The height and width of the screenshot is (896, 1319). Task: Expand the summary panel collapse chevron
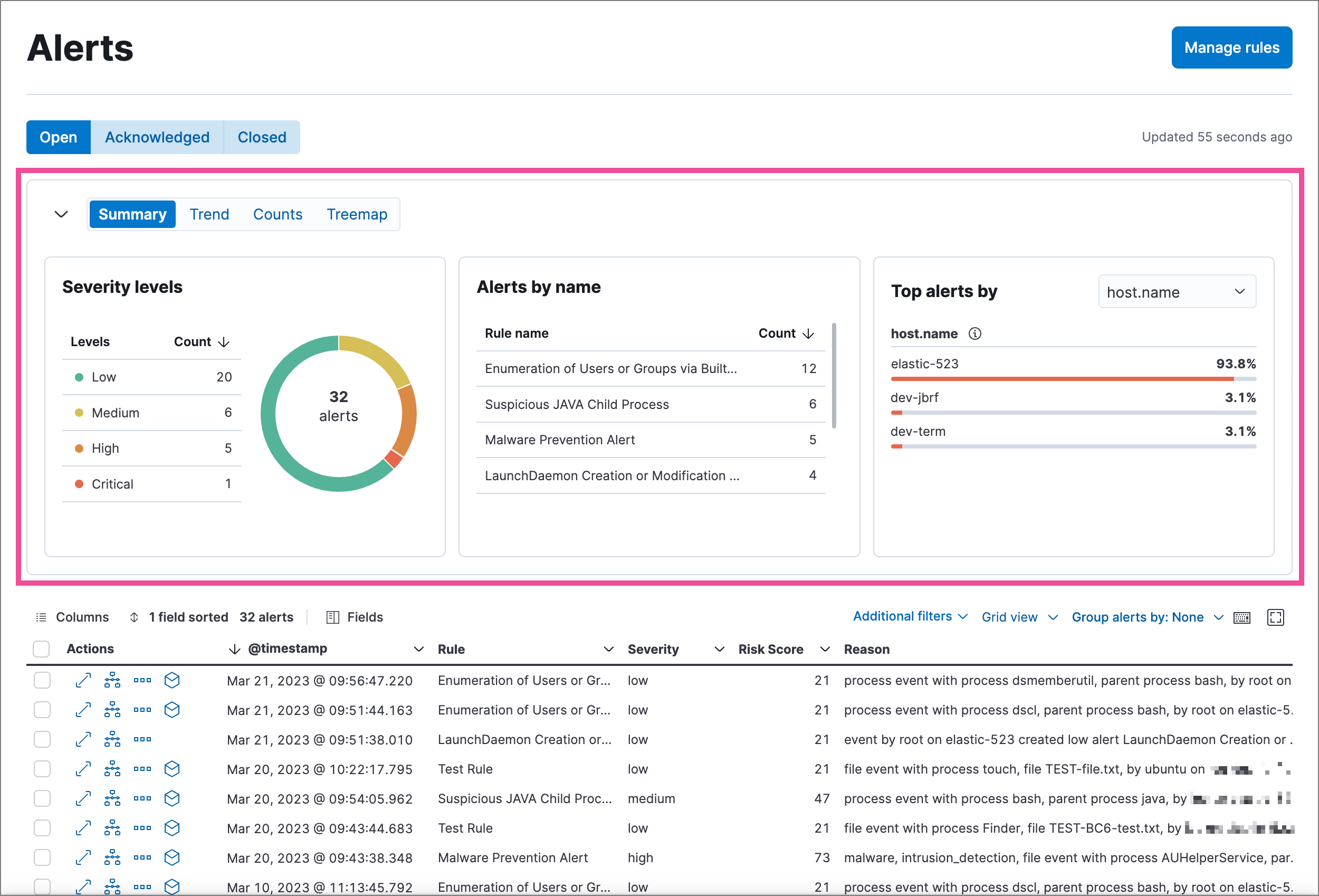tap(61, 214)
